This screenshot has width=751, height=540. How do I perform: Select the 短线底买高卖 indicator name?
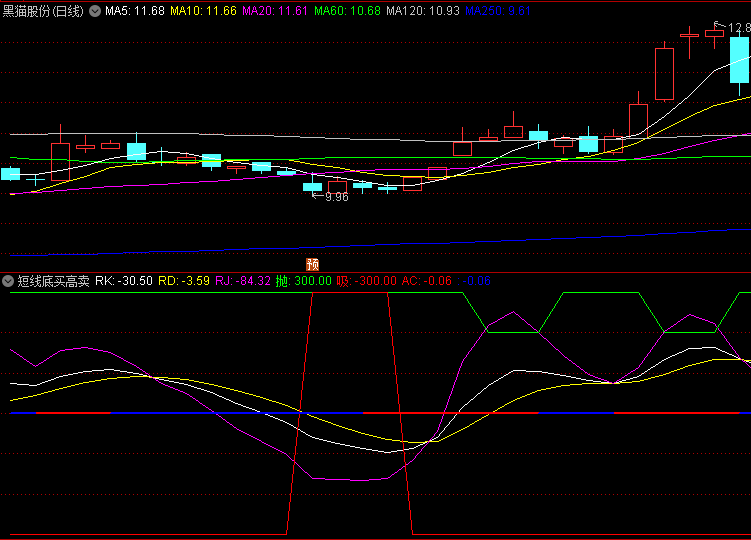(51, 281)
